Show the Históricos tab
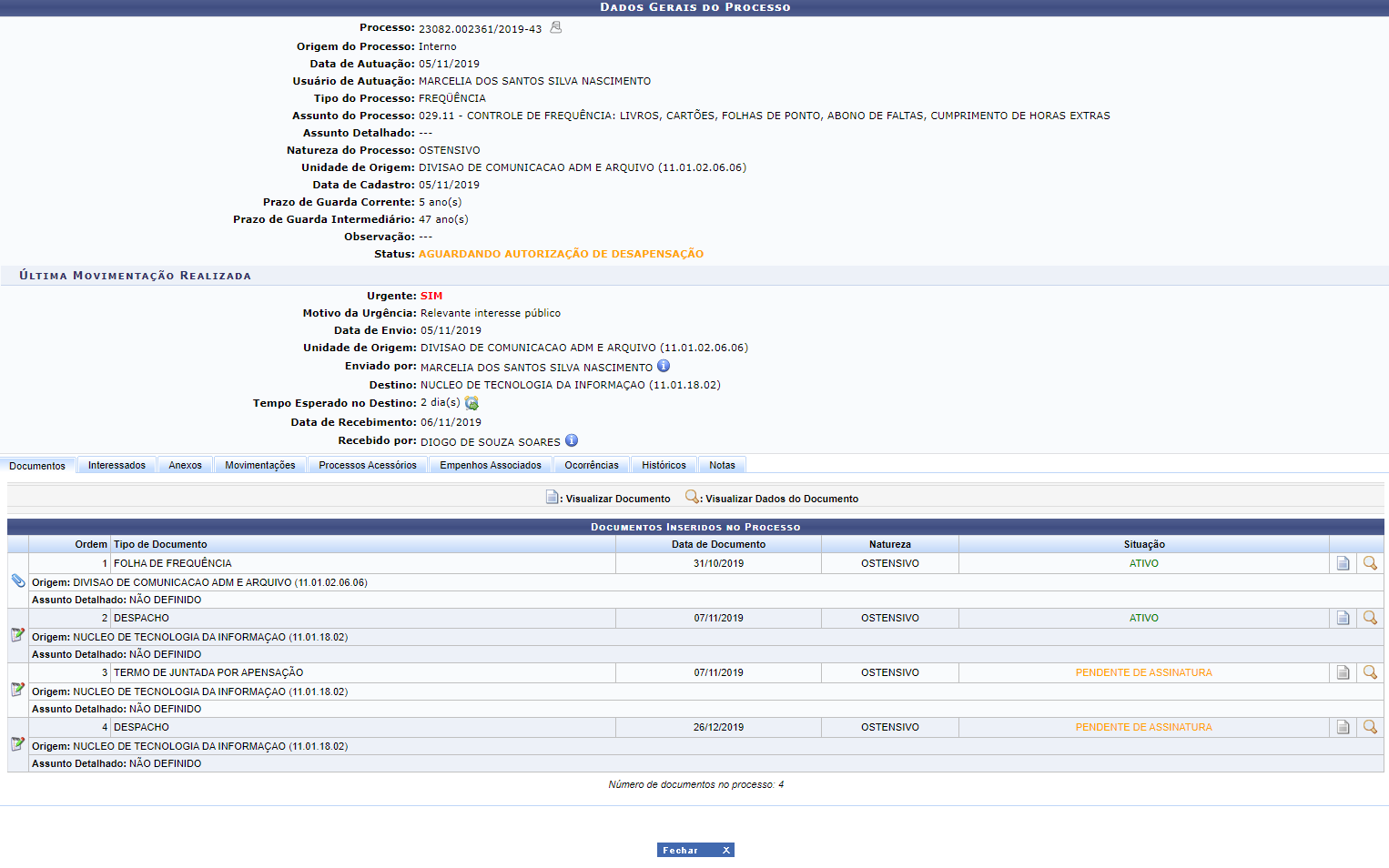The width and height of the screenshot is (1389, 868). [x=664, y=465]
